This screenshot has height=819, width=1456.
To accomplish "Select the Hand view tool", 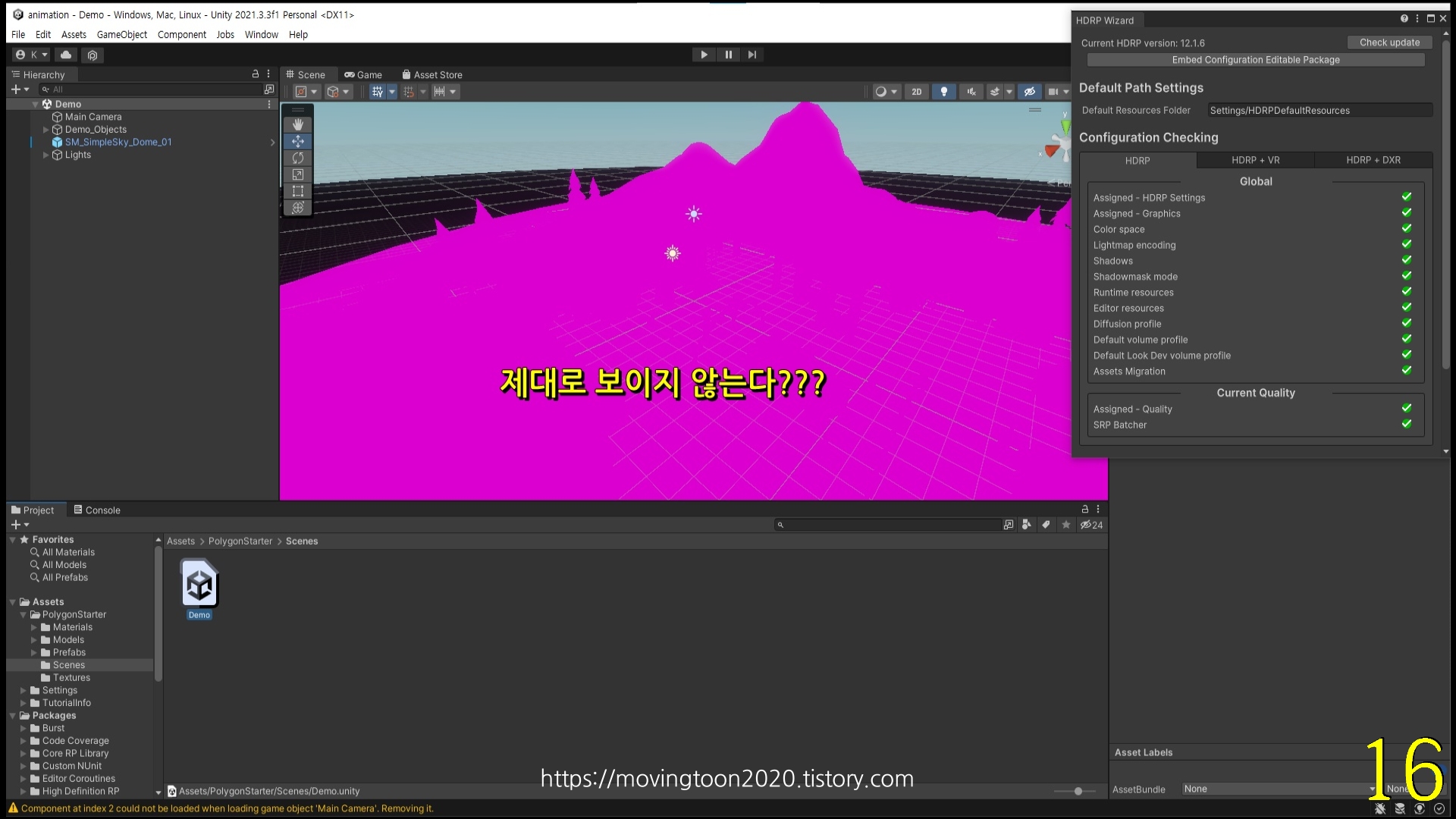I will [x=298, y=124].
